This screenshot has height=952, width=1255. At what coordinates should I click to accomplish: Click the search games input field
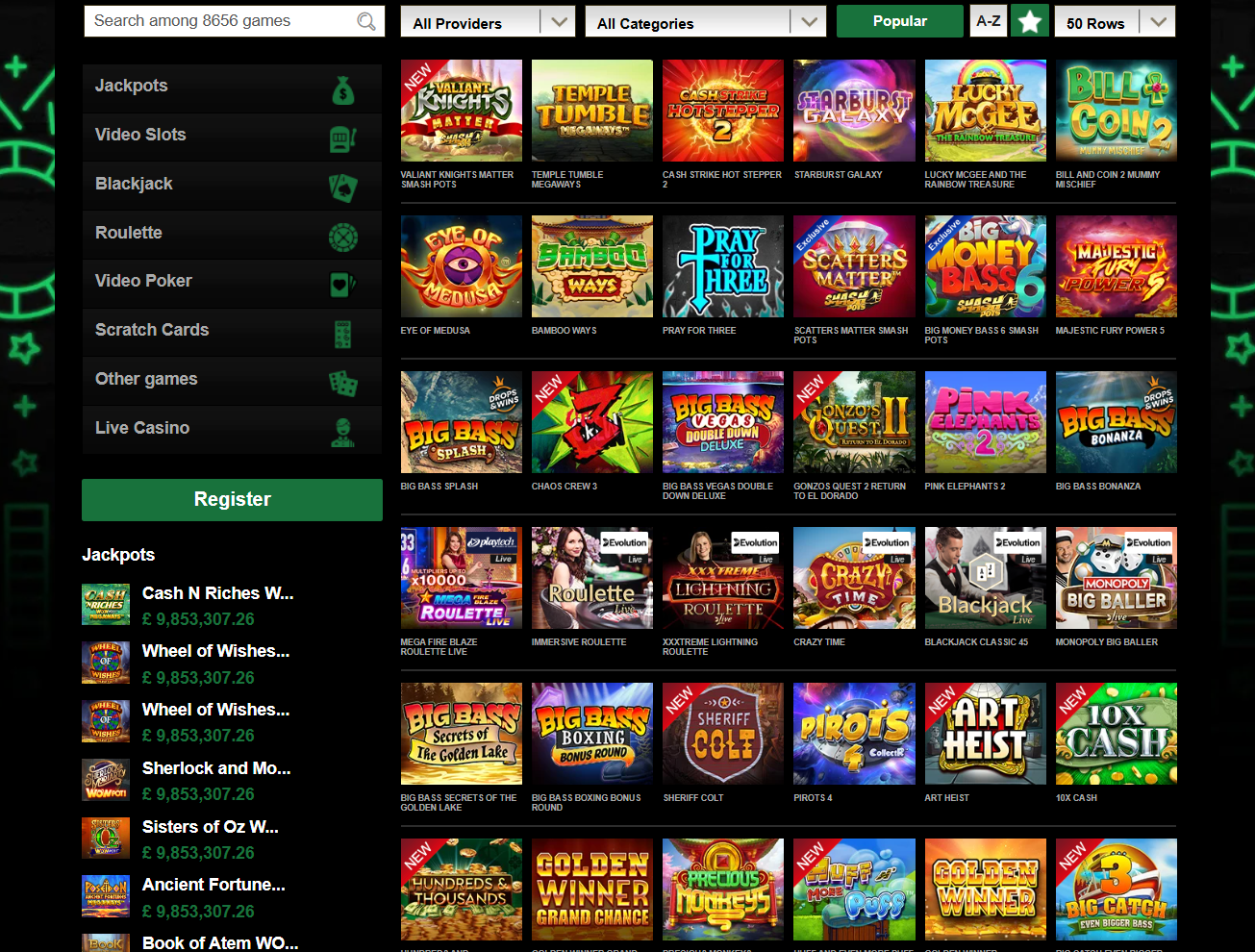pyautogui.click(x=221, y=21)
